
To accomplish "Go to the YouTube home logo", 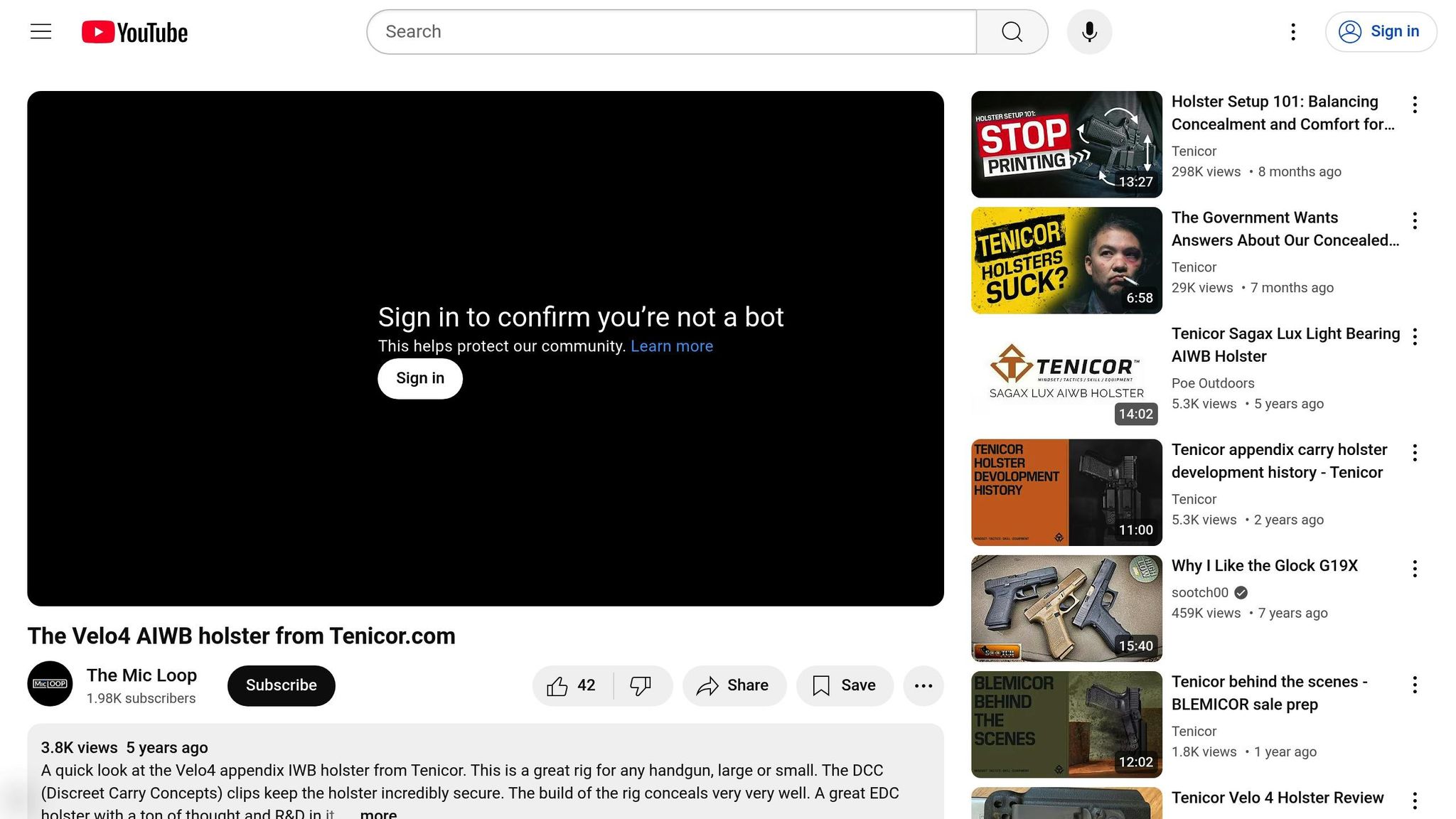I will (134, 32).
